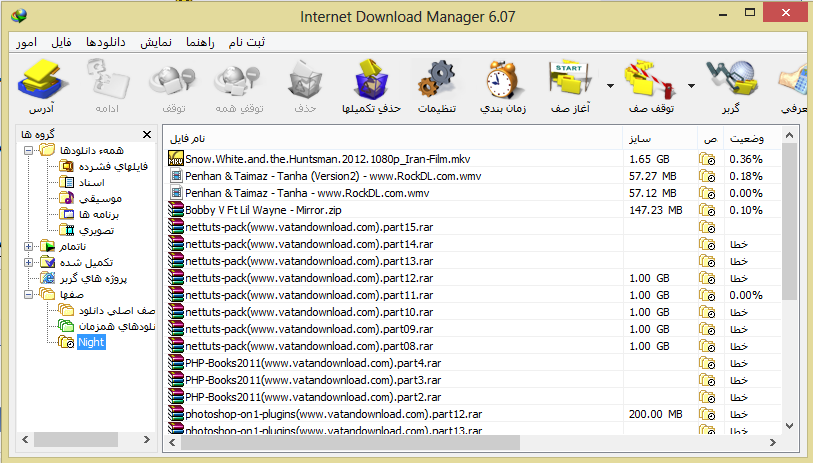Click RAR archive icon of nettuts-pack part10
The image size is (813, 463).
coord(176,312)
